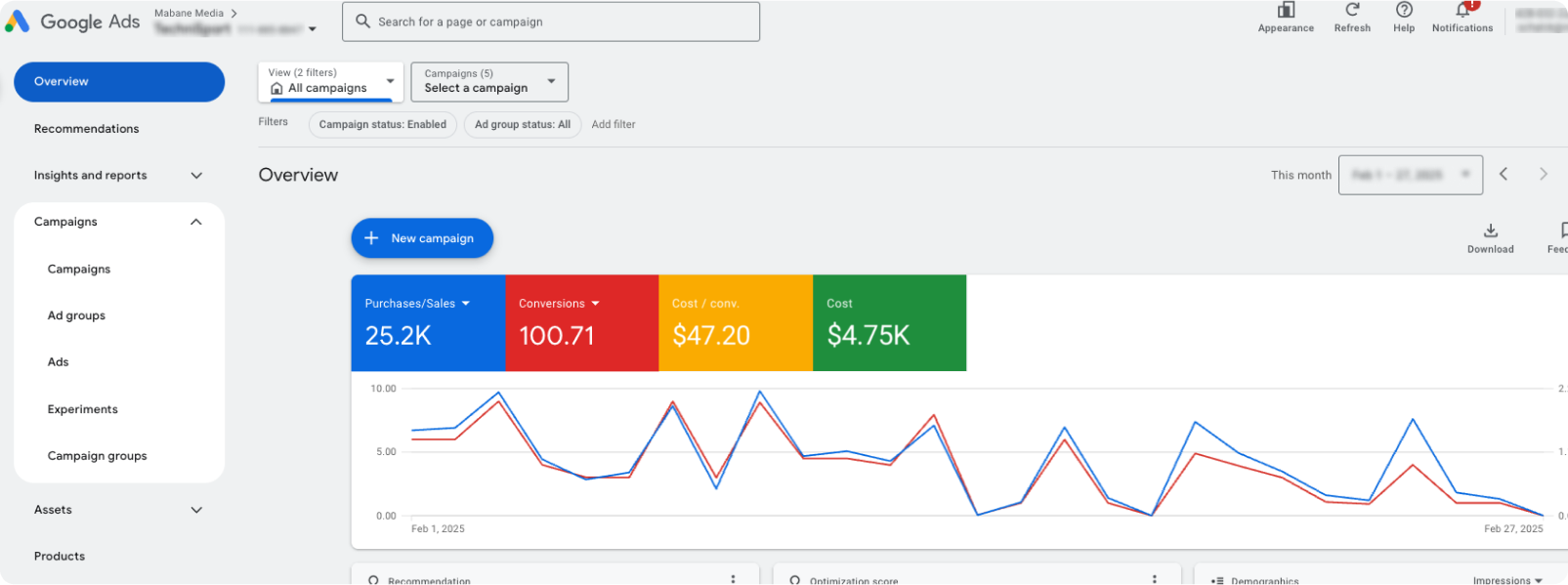Collapse the Campaigns sidebar section
Screen dimensions: 1568x585
(x=196, y=222)
